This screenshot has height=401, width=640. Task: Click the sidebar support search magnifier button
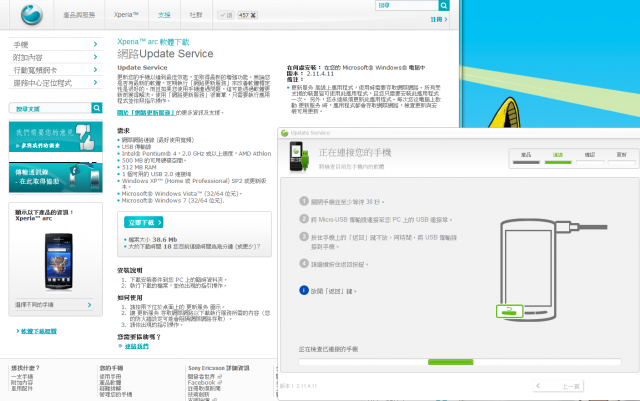(x=97, y=108)
